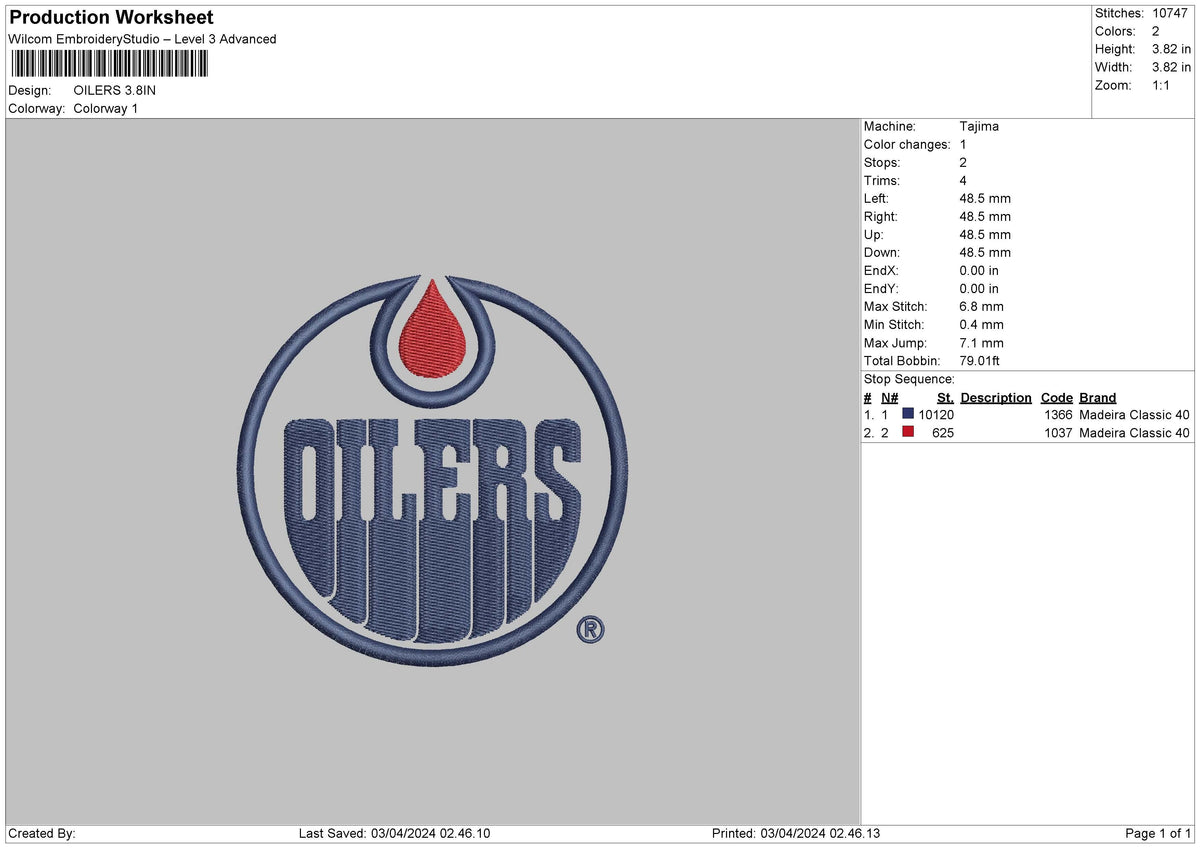The height and width of the screenshot is (848, 1200).
Task: Click the 'N#' column header
Action: 890,397
